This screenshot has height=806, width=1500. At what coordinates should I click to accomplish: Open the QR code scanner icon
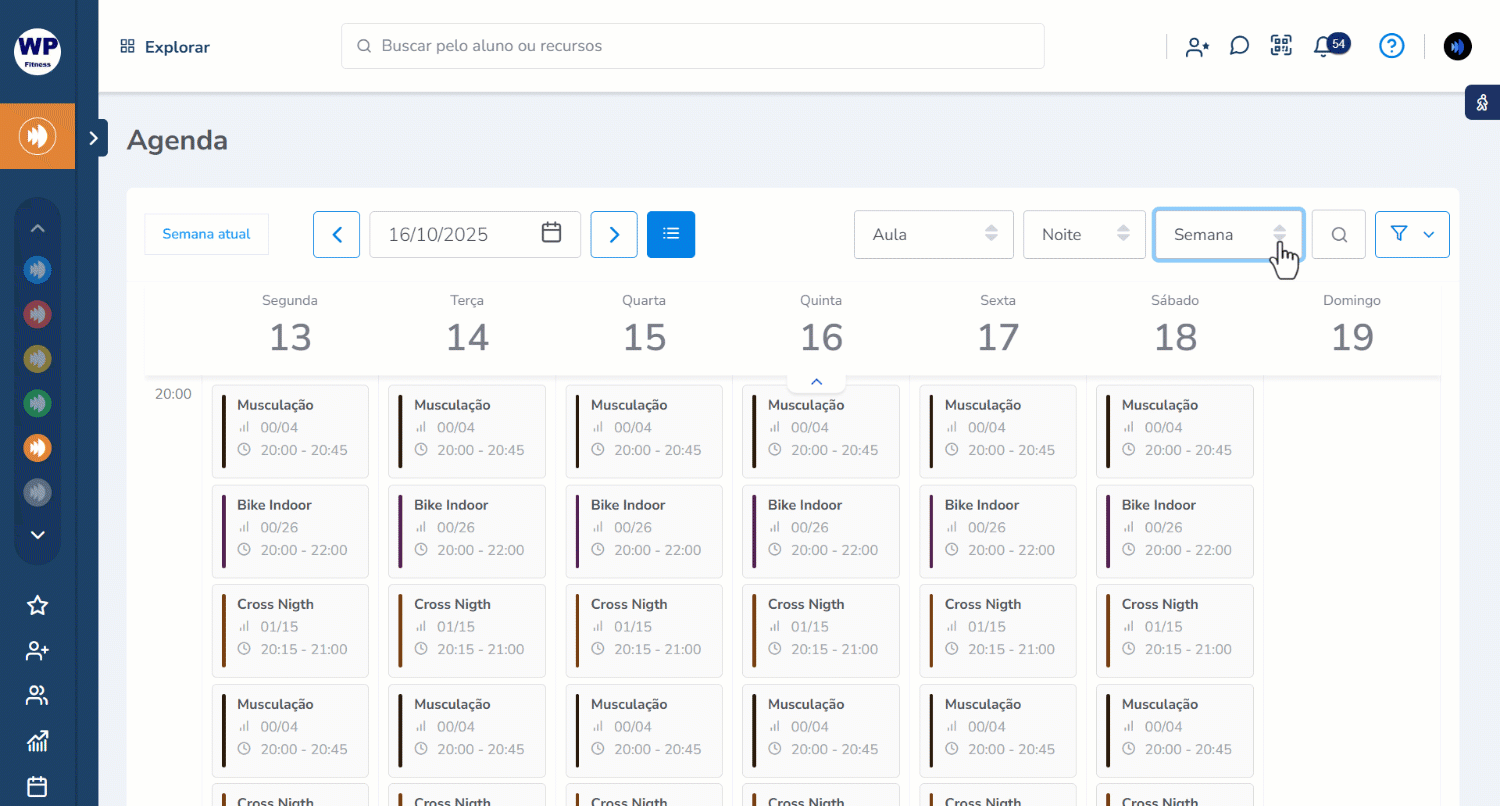coord(1281,45)
